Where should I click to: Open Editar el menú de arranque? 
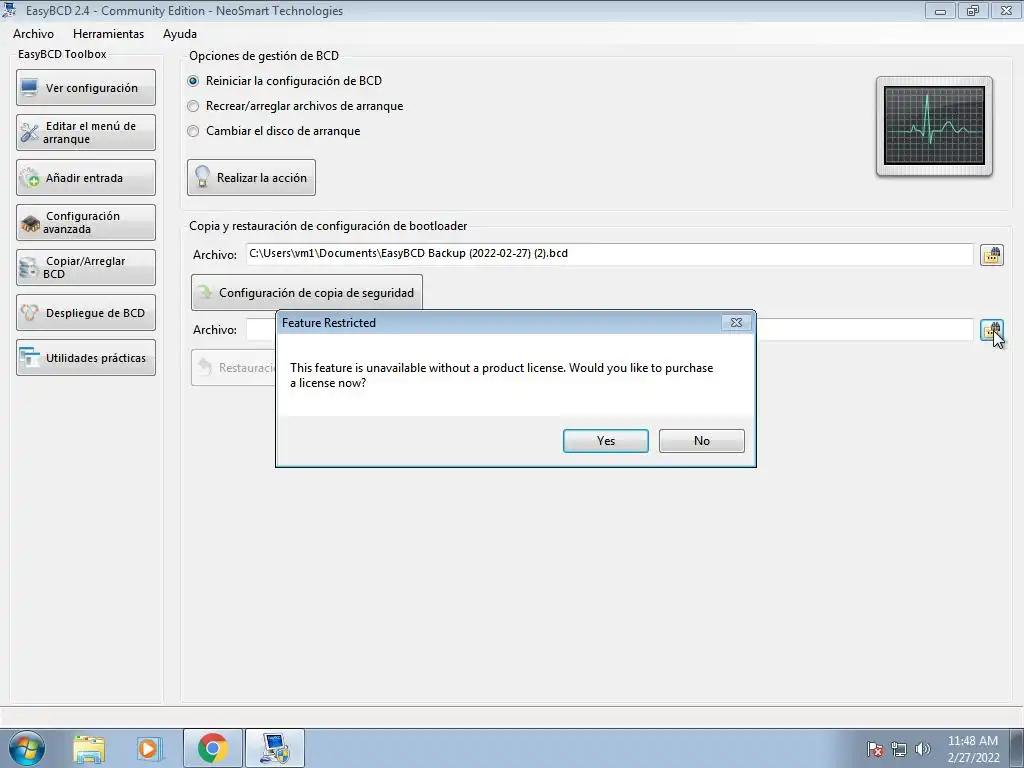click(86, 133)
